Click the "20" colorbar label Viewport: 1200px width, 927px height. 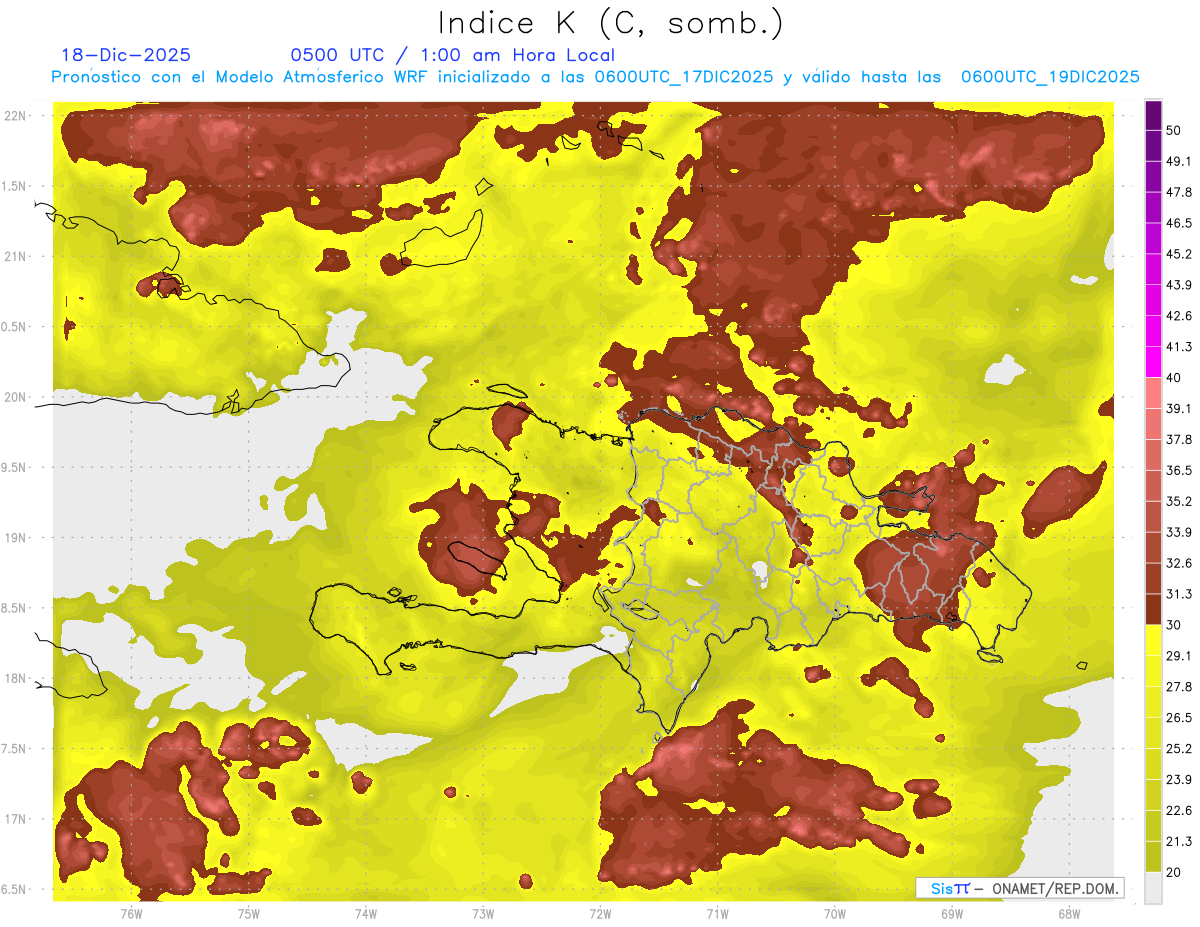[1174, 872]
